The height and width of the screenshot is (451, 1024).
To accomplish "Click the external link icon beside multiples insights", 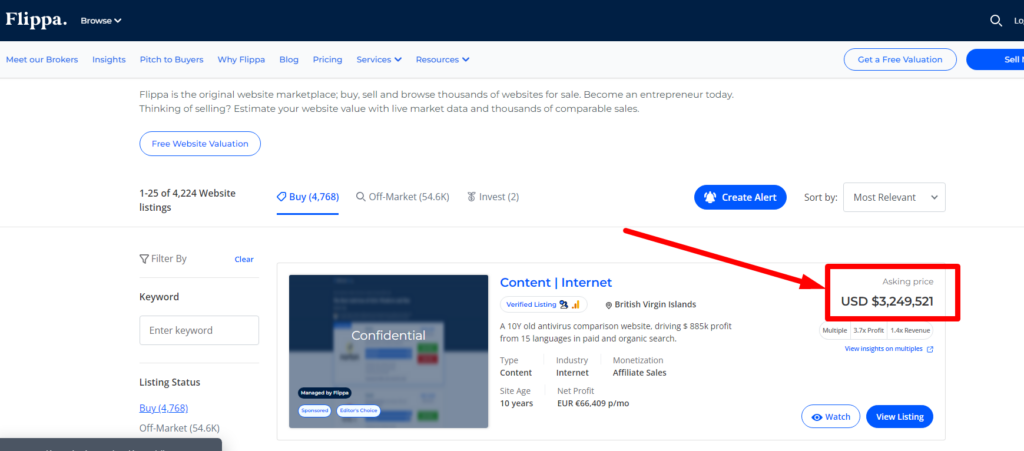I will coord(930,349).
